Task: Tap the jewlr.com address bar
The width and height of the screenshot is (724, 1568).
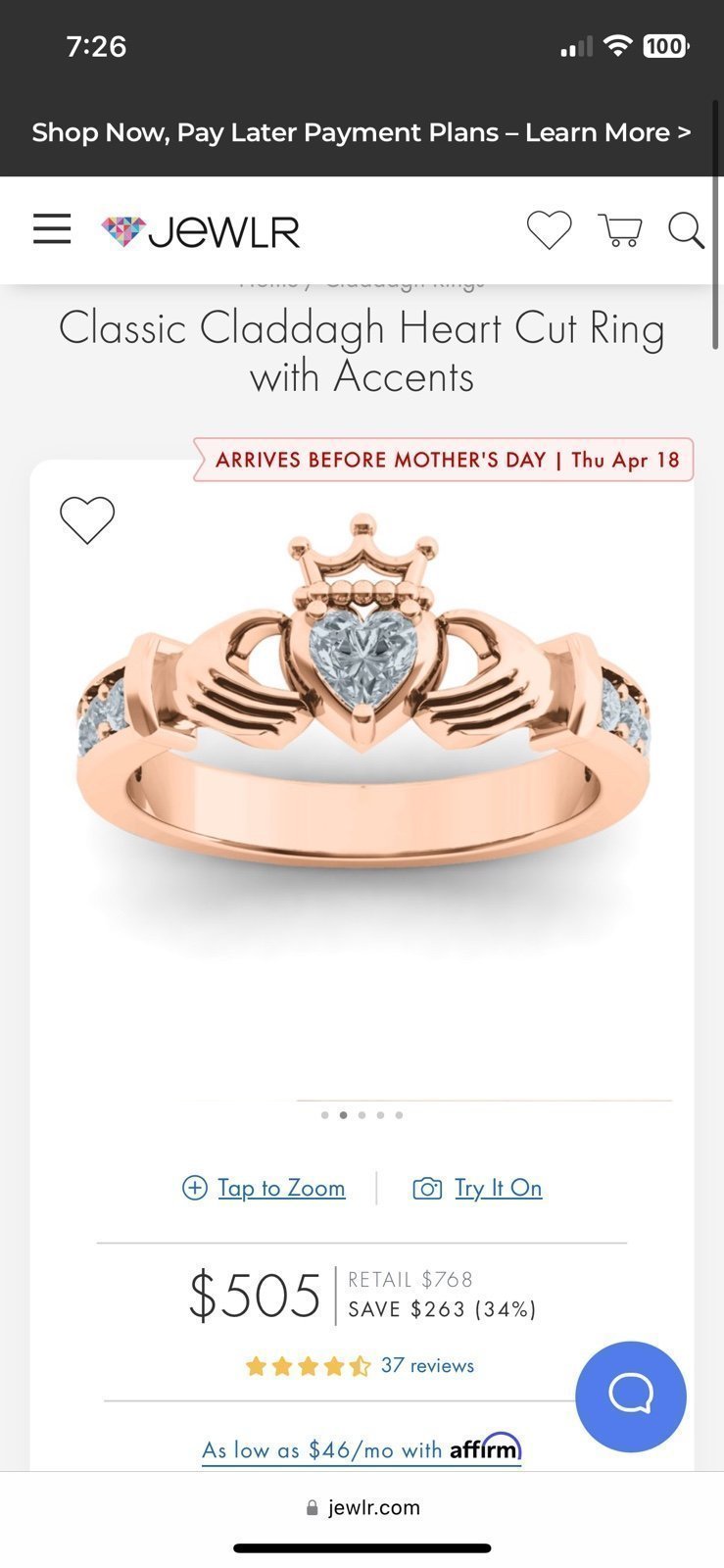Action: point(362,1507)
